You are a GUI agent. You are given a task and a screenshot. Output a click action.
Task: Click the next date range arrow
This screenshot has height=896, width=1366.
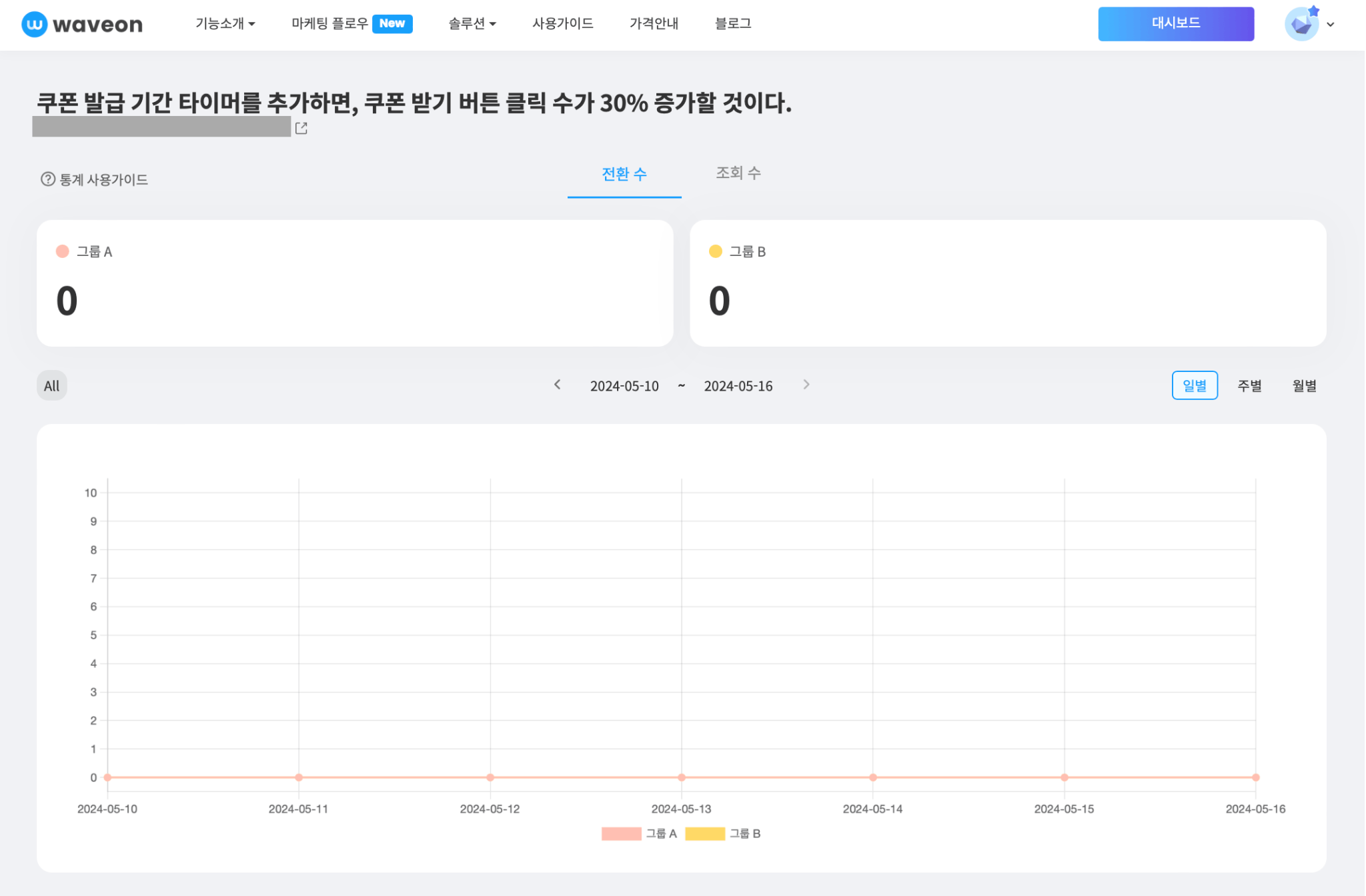coord(806,385)
